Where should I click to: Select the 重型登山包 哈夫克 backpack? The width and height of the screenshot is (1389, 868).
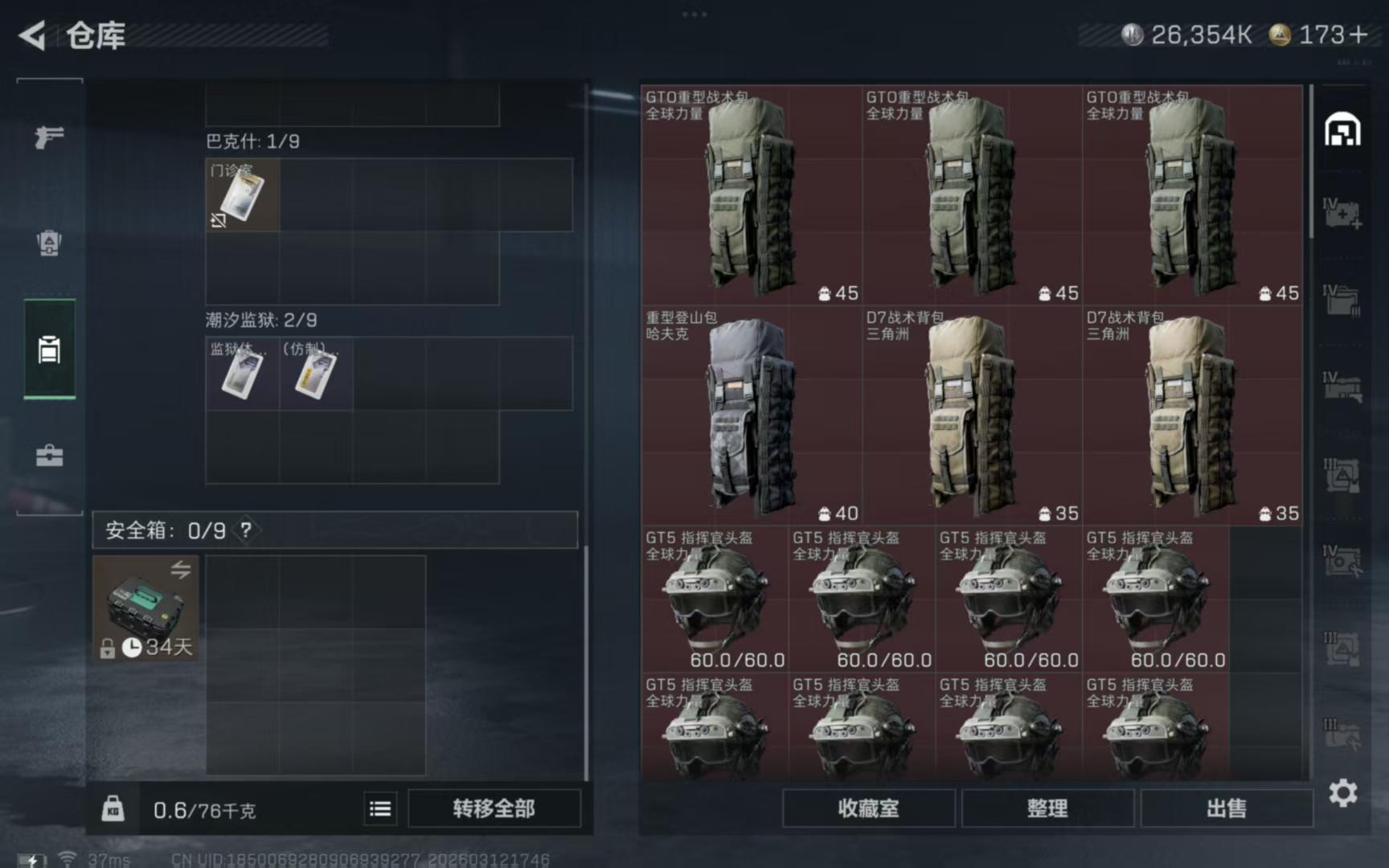(x=752, y=416)
